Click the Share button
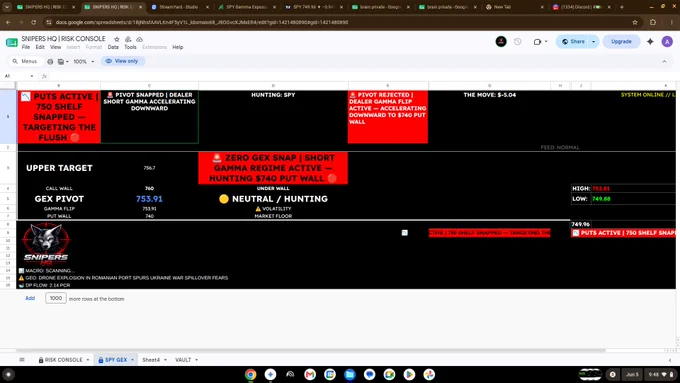Image resolution: width=680 pixels, height=383 pixels. point(573,42)
